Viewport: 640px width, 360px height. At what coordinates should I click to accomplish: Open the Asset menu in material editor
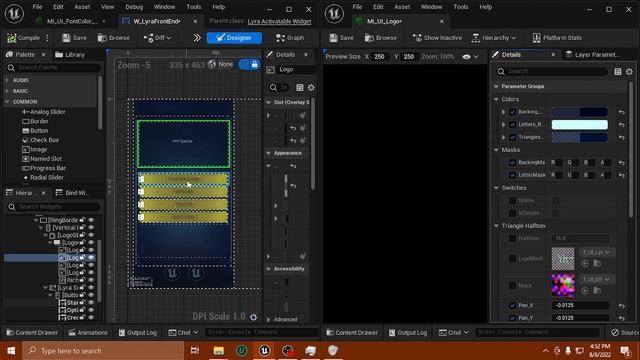click(402, 7)
